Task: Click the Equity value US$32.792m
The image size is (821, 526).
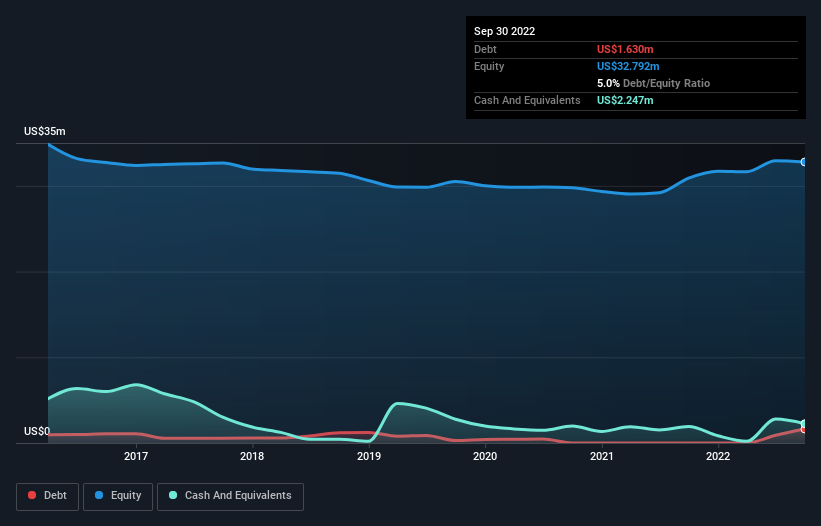Action: click(x=628, y=66)
